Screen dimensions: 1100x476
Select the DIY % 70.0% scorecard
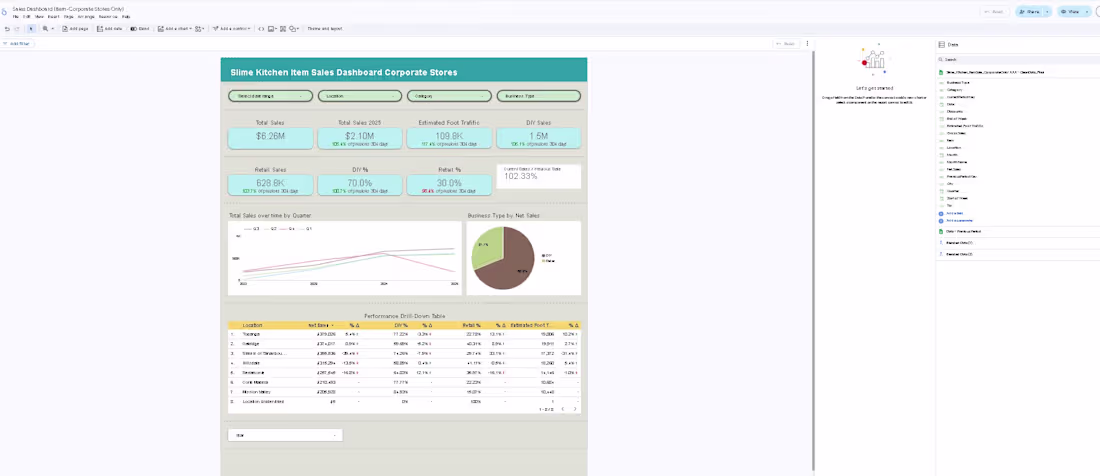(360, 184)
